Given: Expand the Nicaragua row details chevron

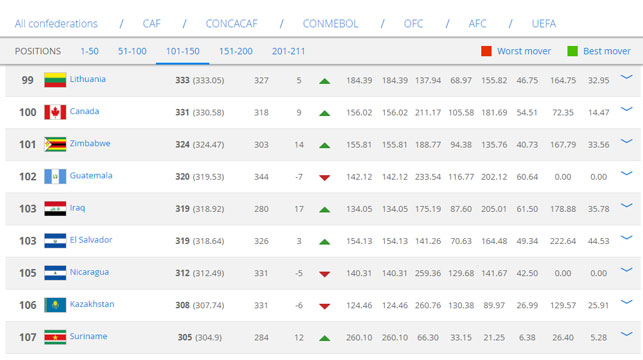Looking at the screenshot, I should (626, 269).
